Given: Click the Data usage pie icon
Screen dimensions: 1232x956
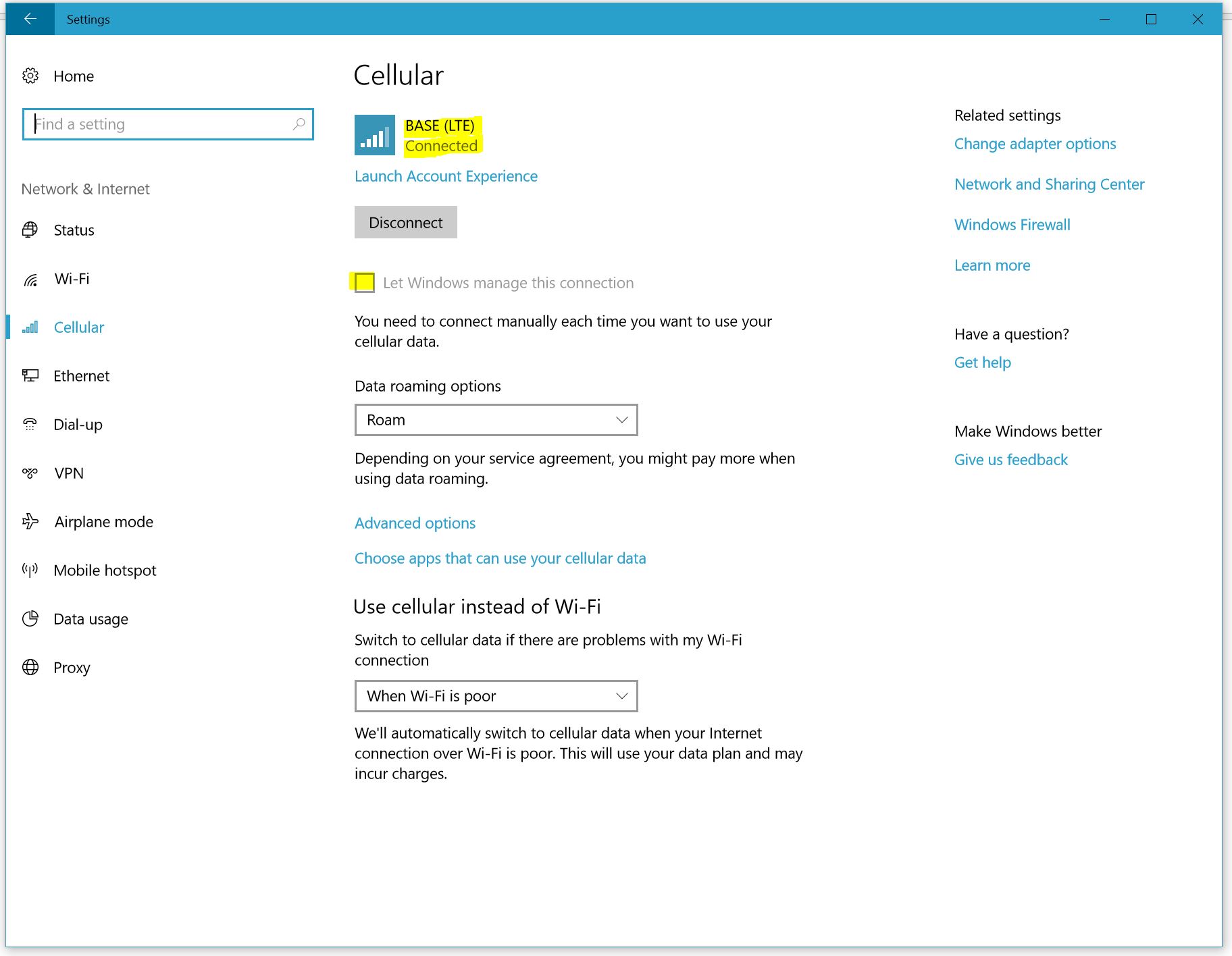Looking at the screenshot, I should coord(30,619).
